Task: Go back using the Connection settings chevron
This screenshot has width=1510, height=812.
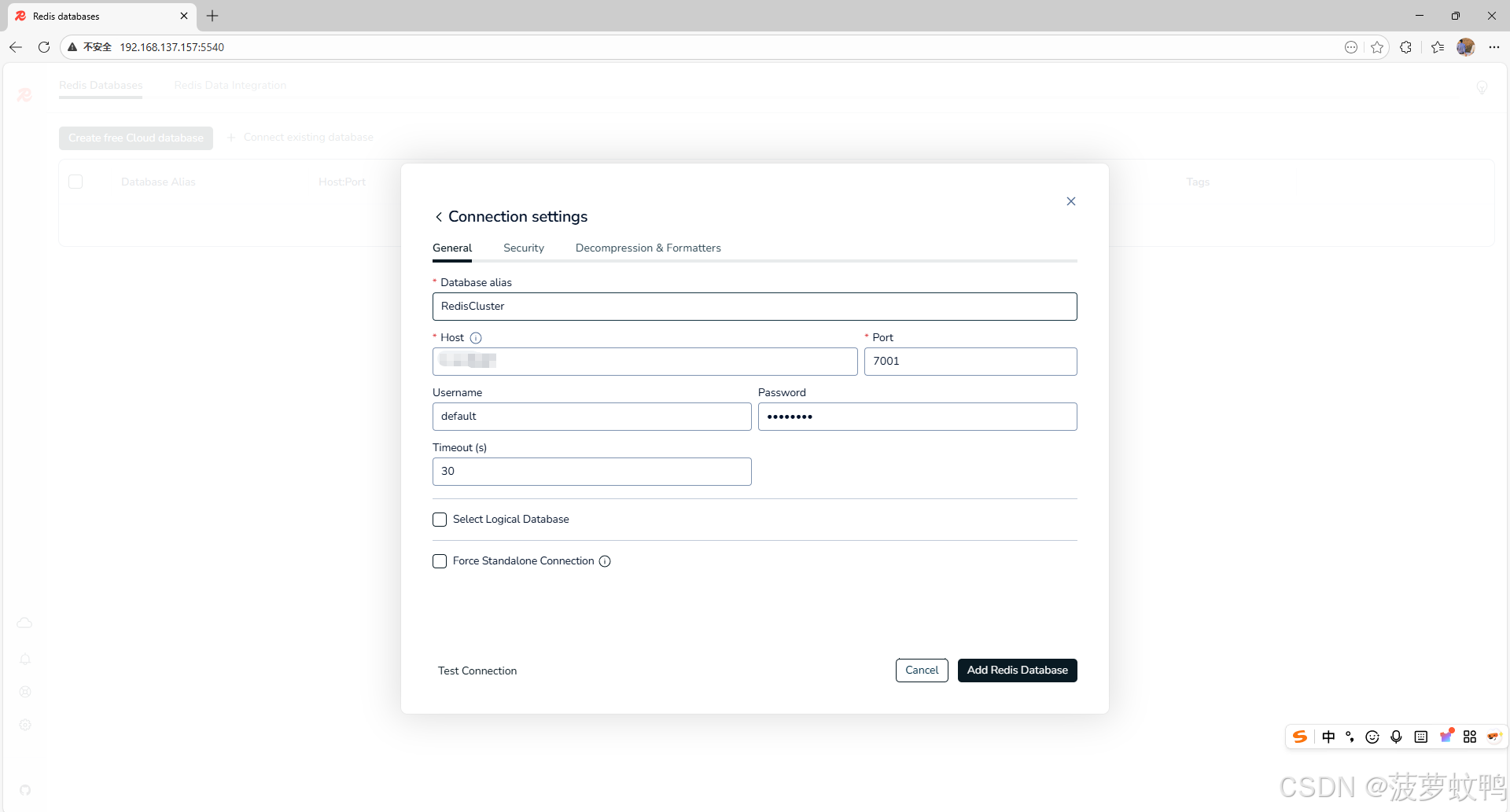Action: click(x=439, y=217)
